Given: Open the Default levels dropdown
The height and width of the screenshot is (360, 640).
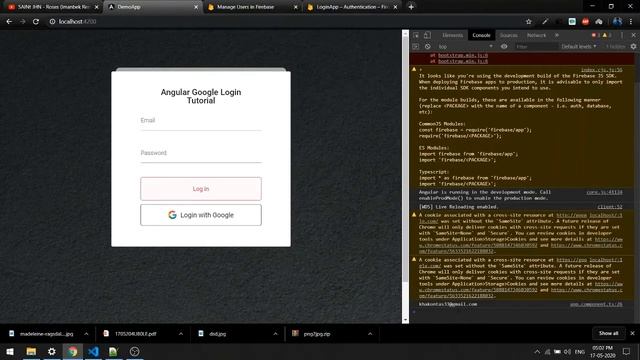Looking at the screenshot, I should (x=579, y=47).
